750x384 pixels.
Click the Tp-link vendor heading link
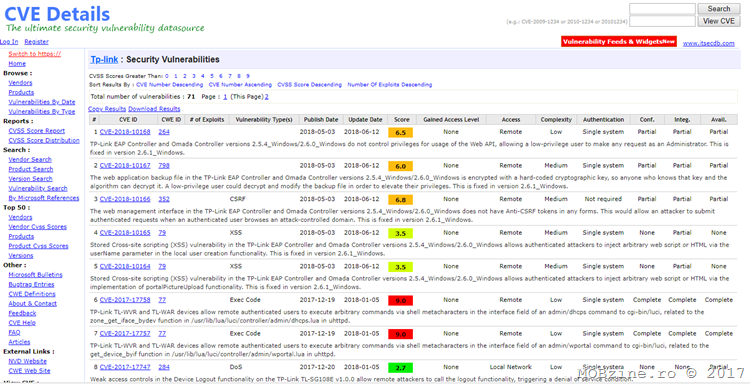pos(104,60)
